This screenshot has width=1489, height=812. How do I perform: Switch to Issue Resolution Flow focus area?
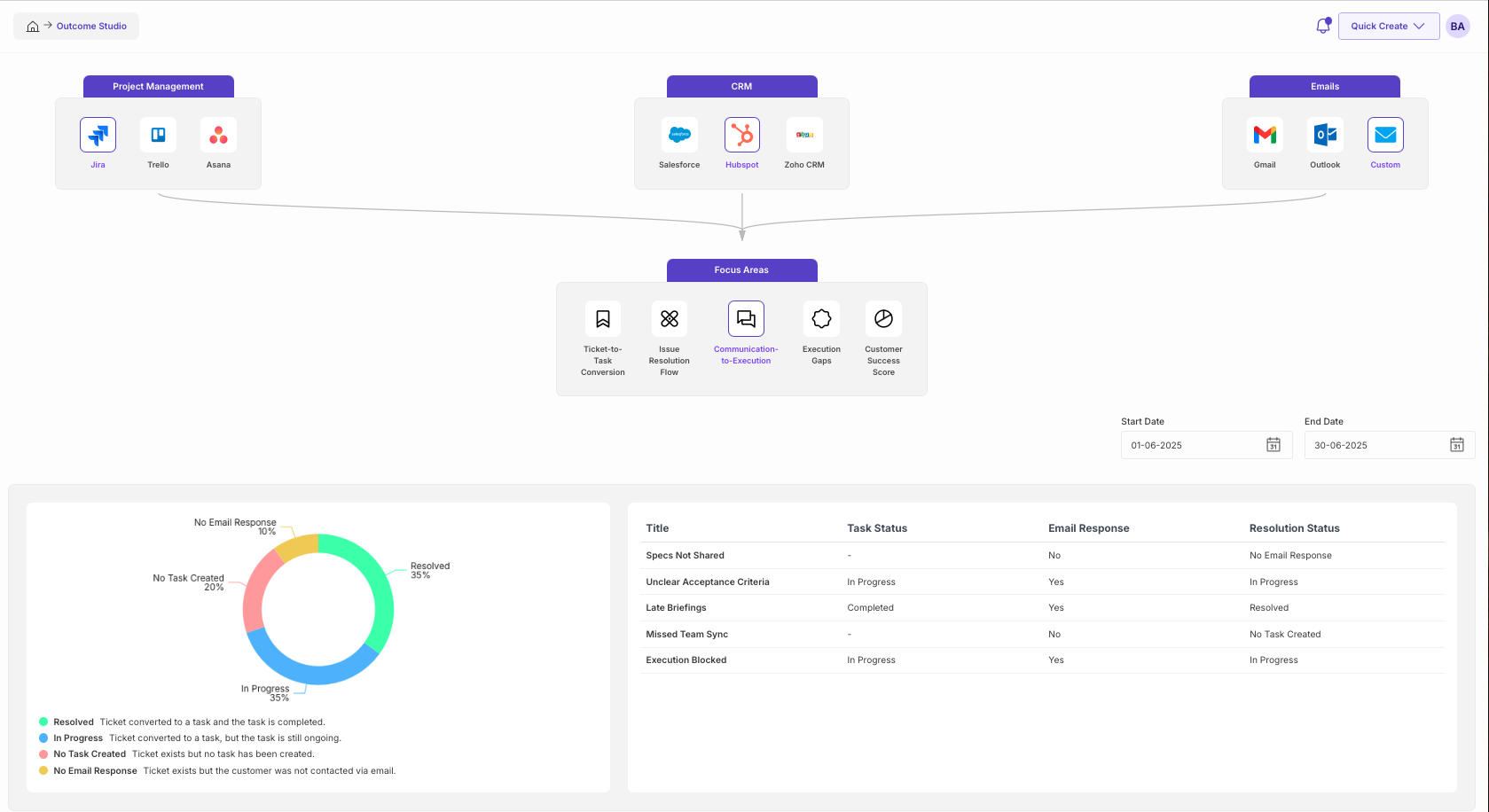[x=670, y=319]
